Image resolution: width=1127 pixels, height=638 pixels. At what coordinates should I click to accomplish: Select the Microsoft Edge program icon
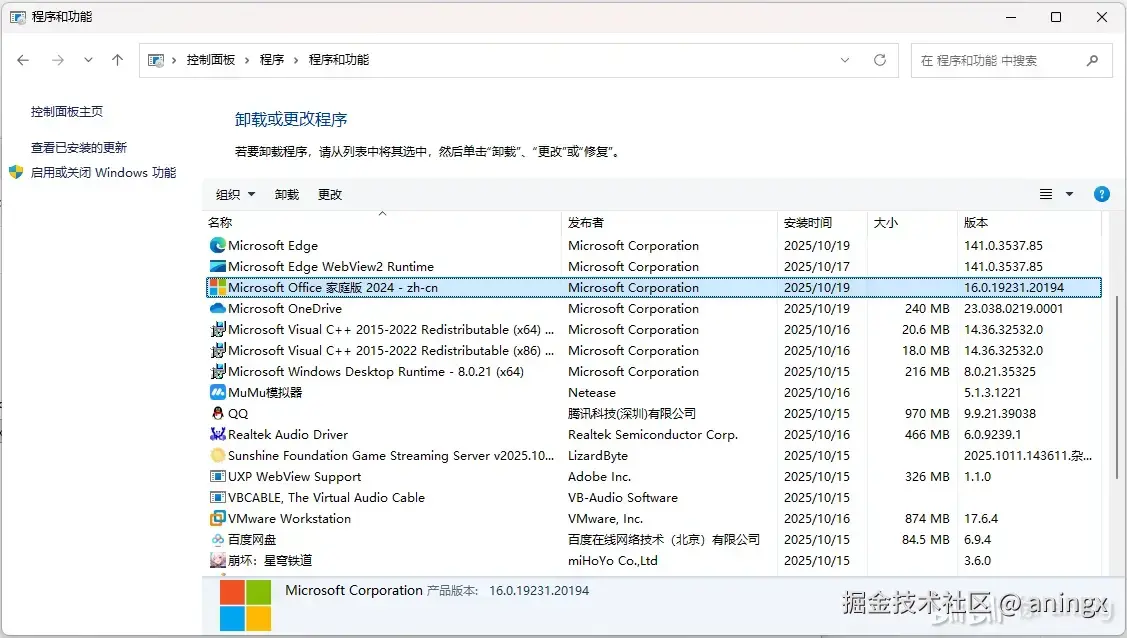pyautogui.click(x=219, y=245)
